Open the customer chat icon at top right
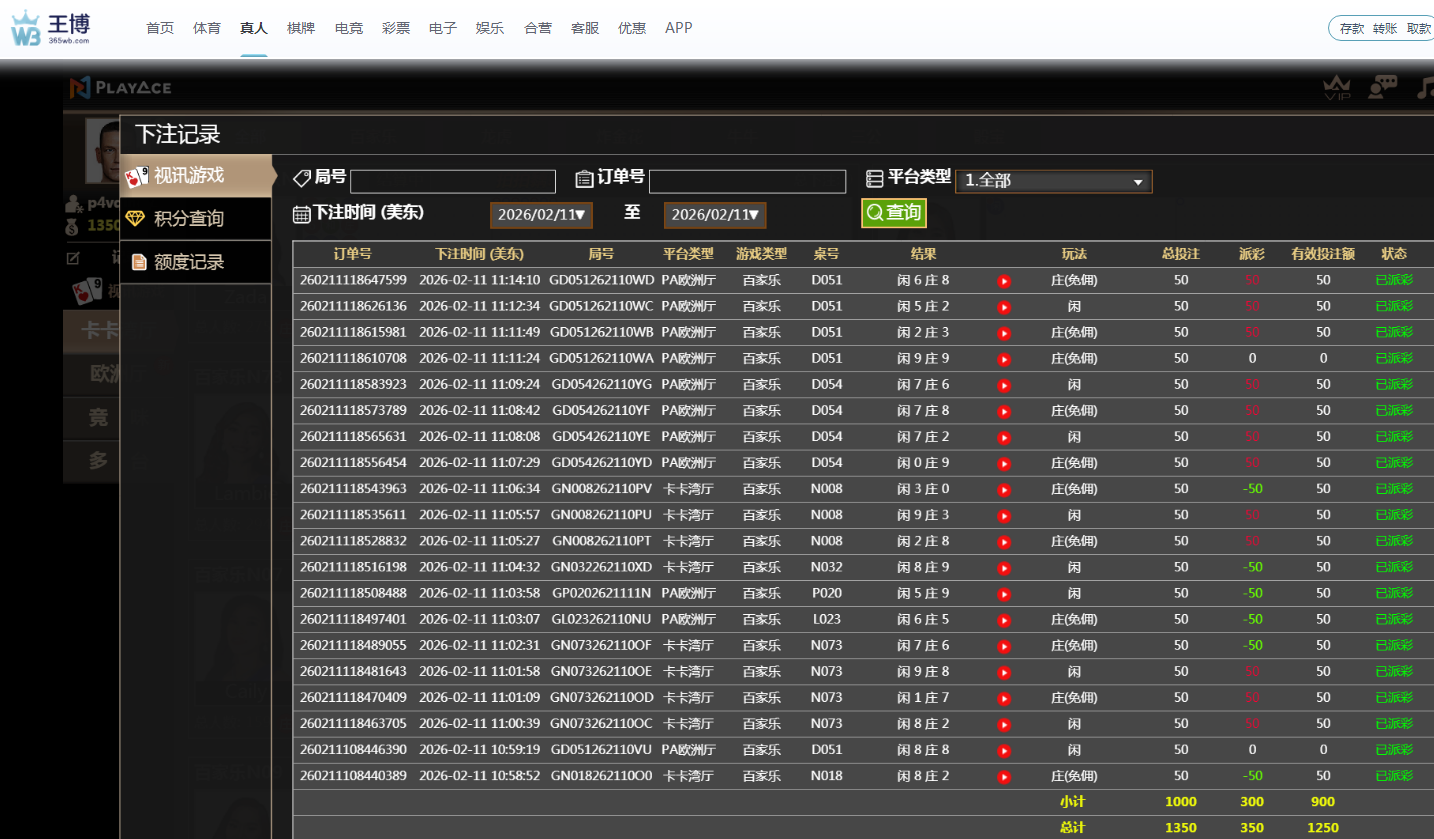1434x839 pixels. (x=1382, y=88)
